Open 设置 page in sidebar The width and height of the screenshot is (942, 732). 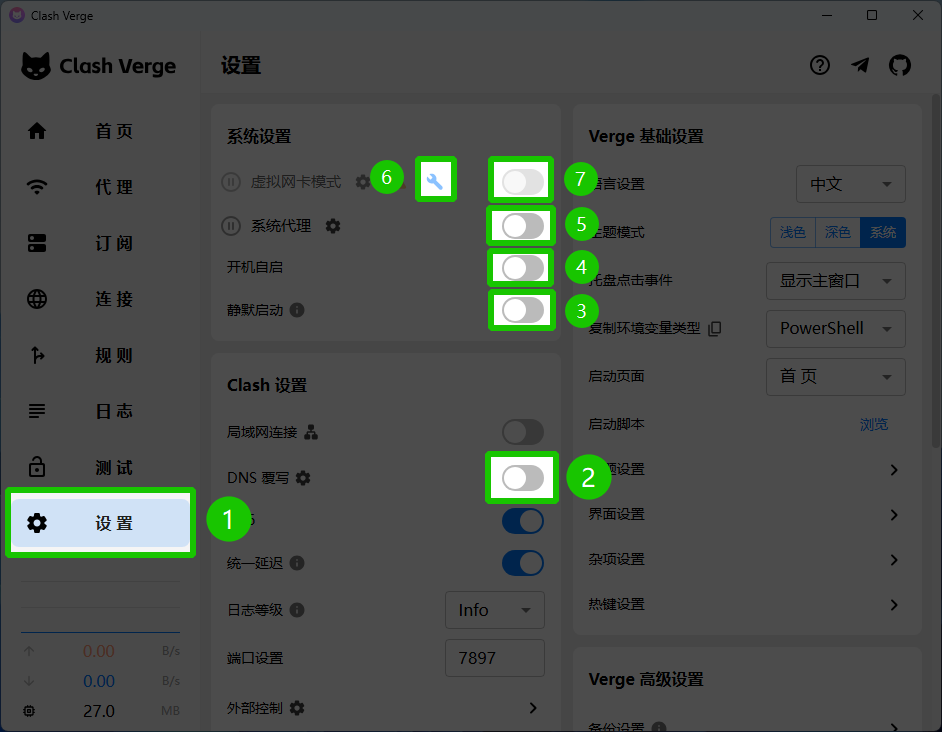100,523
